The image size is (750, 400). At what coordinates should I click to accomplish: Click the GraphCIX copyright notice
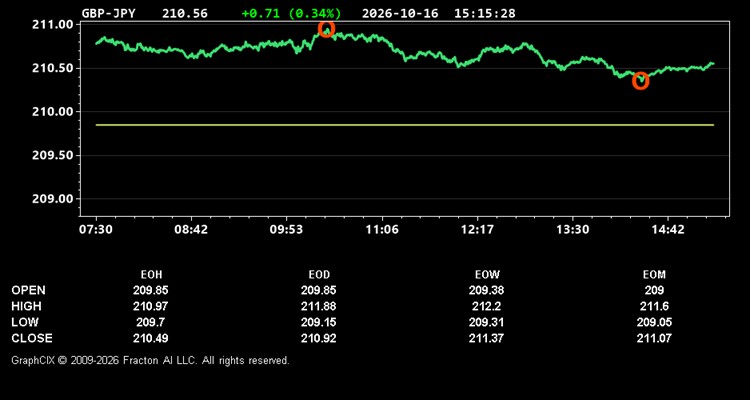click(x=150, y=360)
